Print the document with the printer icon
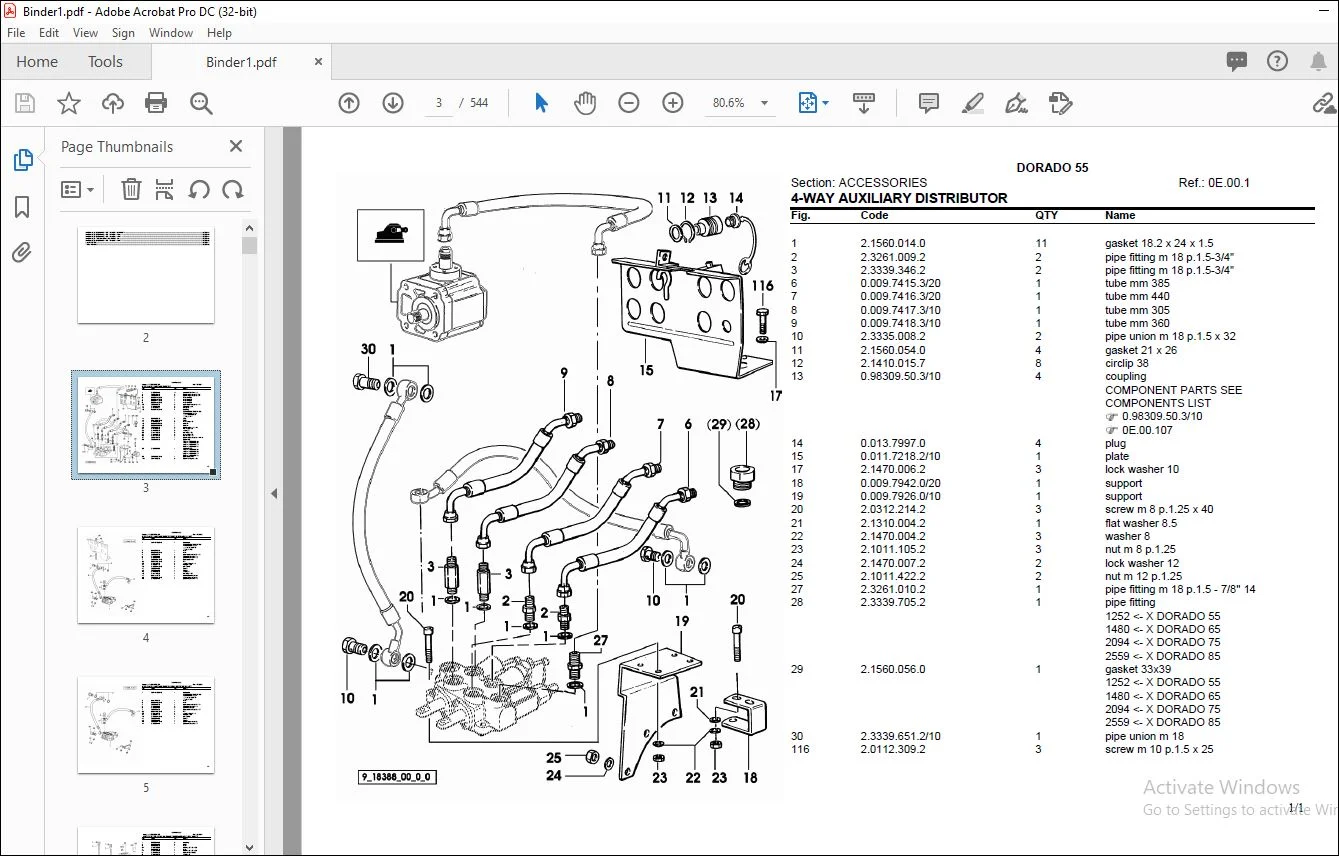This screenshot has width=1339, height=856. coord(156,103)
